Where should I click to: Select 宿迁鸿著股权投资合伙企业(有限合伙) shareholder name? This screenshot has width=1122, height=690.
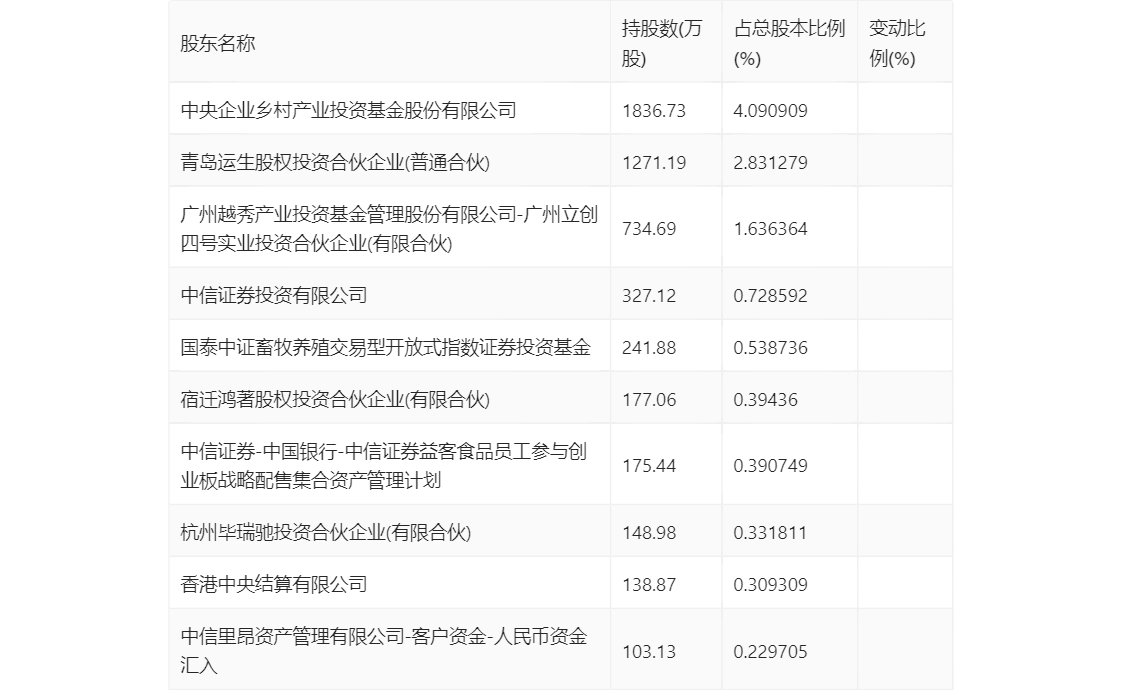[x=335, y=399]
